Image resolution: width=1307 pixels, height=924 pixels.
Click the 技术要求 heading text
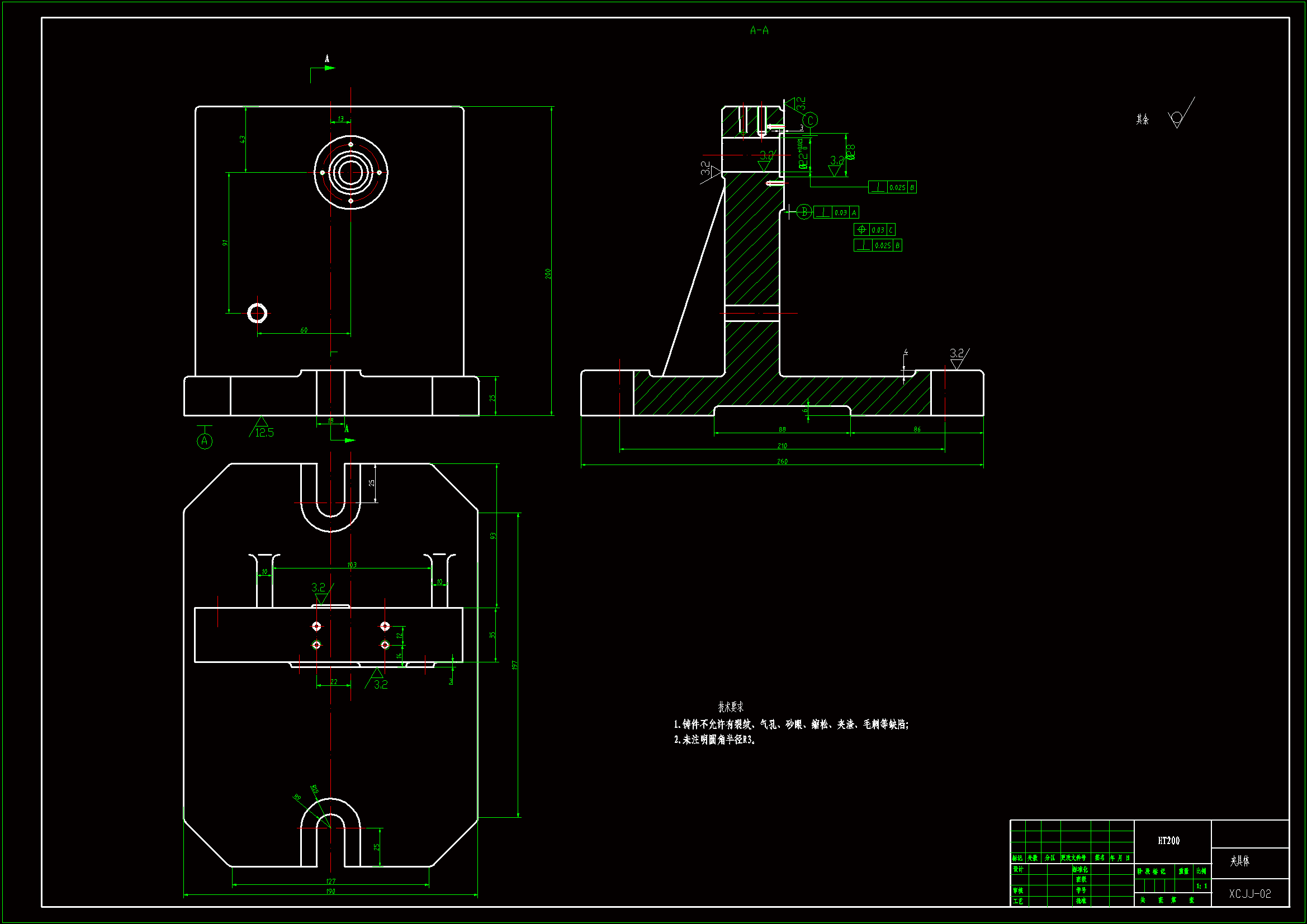point(730,707)
